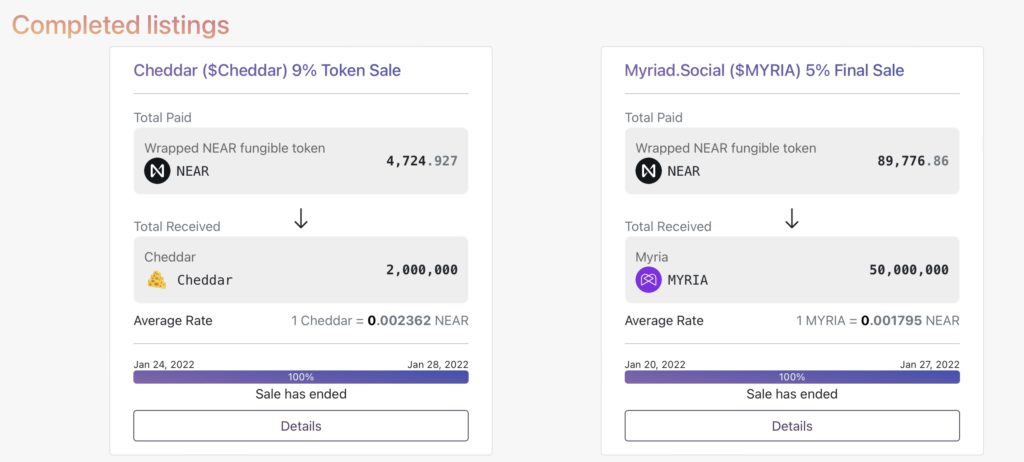Click the Jan 24, 2022 start date
1024x462 pixels.
point(164,365)
